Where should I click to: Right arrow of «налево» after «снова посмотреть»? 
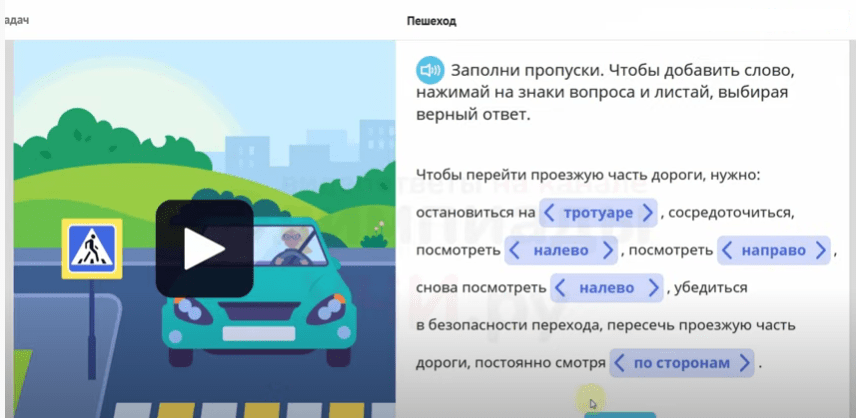654,288
